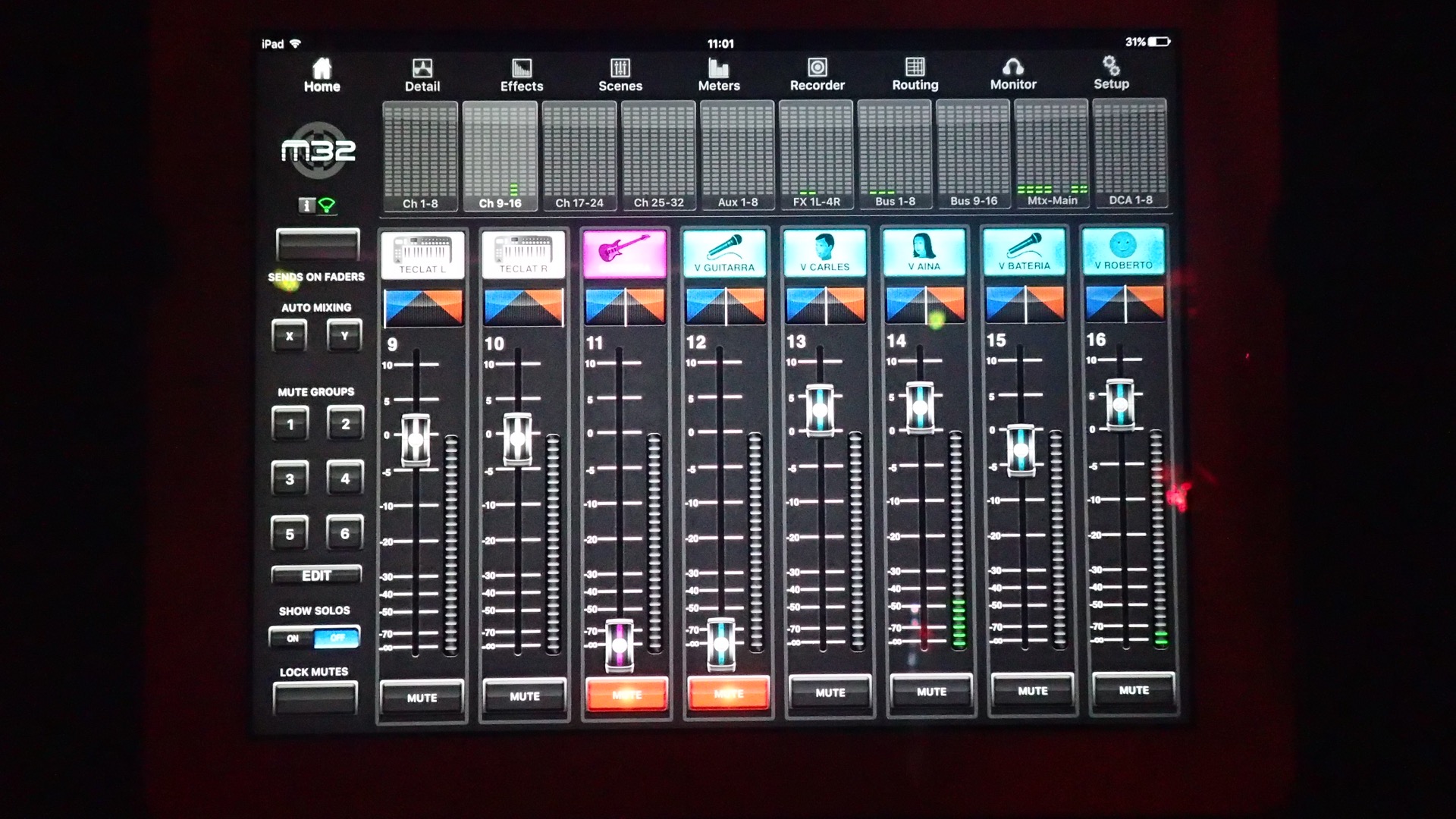Select the V AINA channel icon
The width and height of the screenshot is (1456, 819).
pos(924,252)
